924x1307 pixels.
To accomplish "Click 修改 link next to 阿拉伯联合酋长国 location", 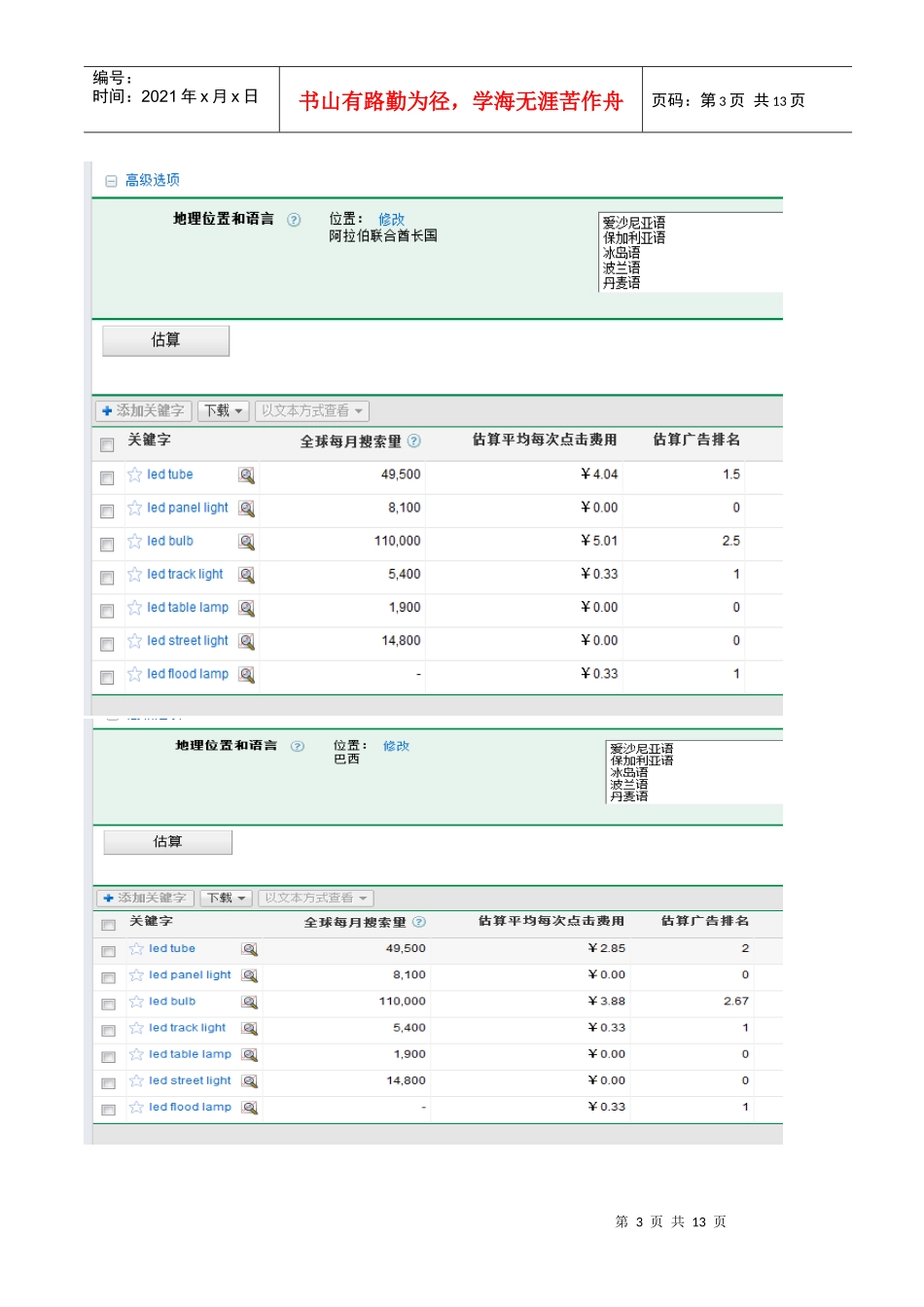I will pyautogui.click(x=392, y=220).
